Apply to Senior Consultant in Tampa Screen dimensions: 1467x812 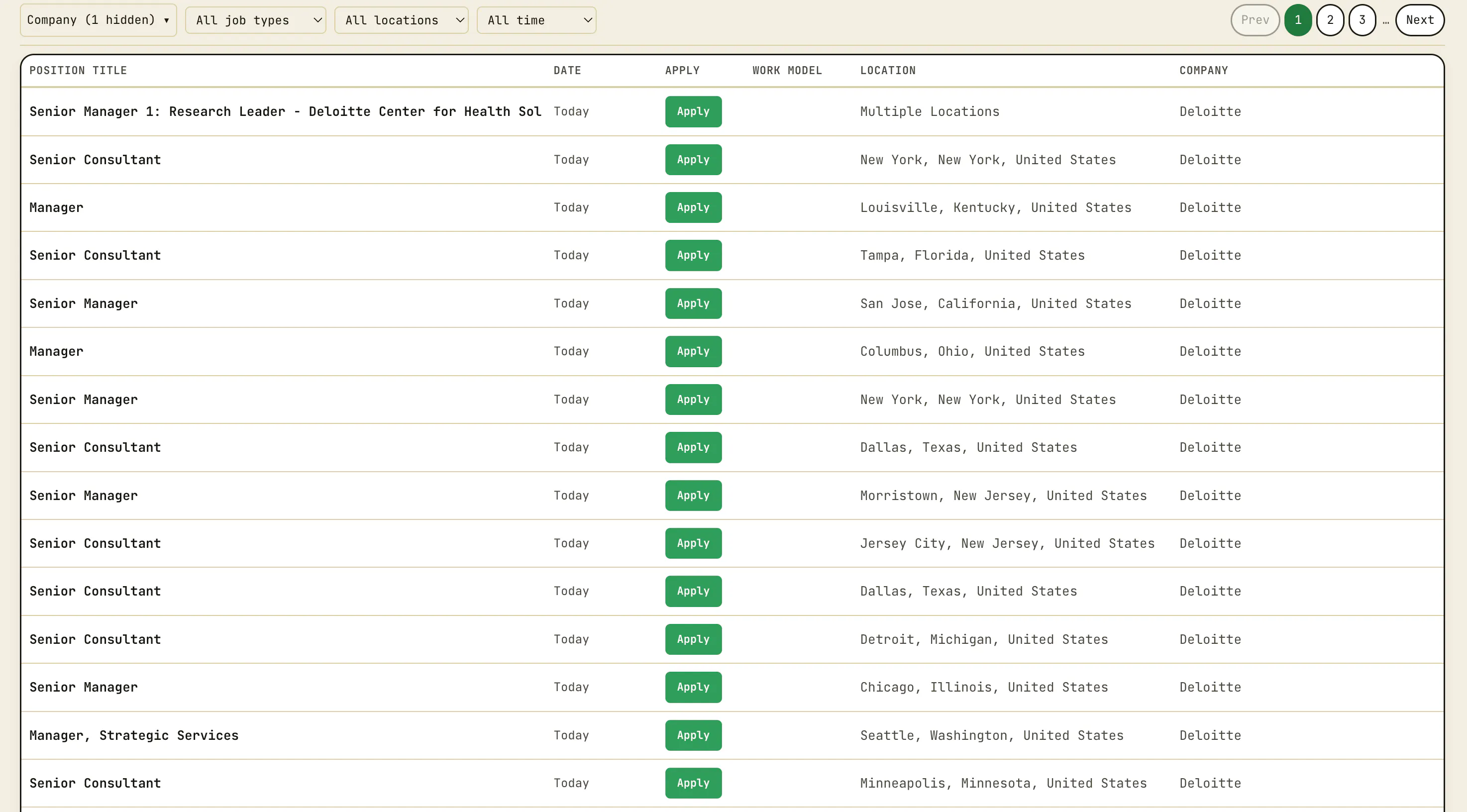[693, 255]
